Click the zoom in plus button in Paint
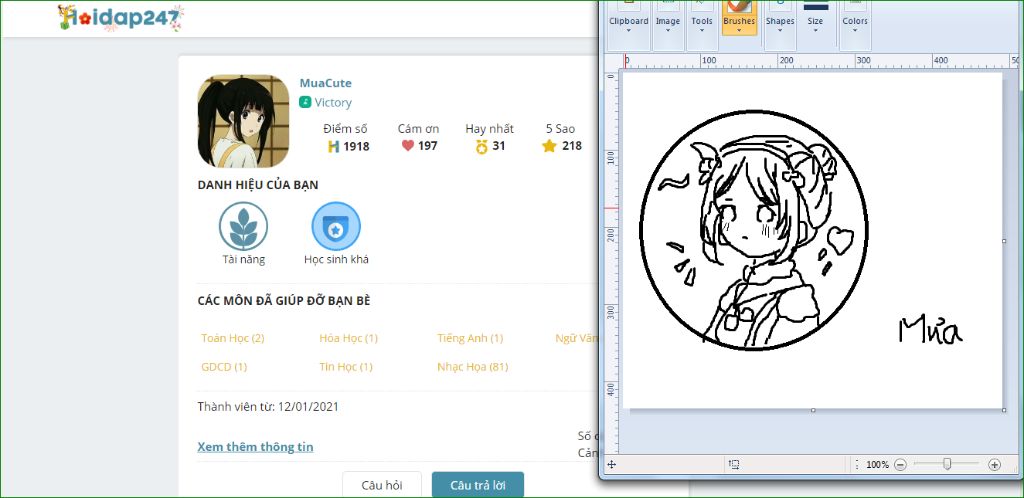Viewport: 1024px width, 498px height. (994, 465)
